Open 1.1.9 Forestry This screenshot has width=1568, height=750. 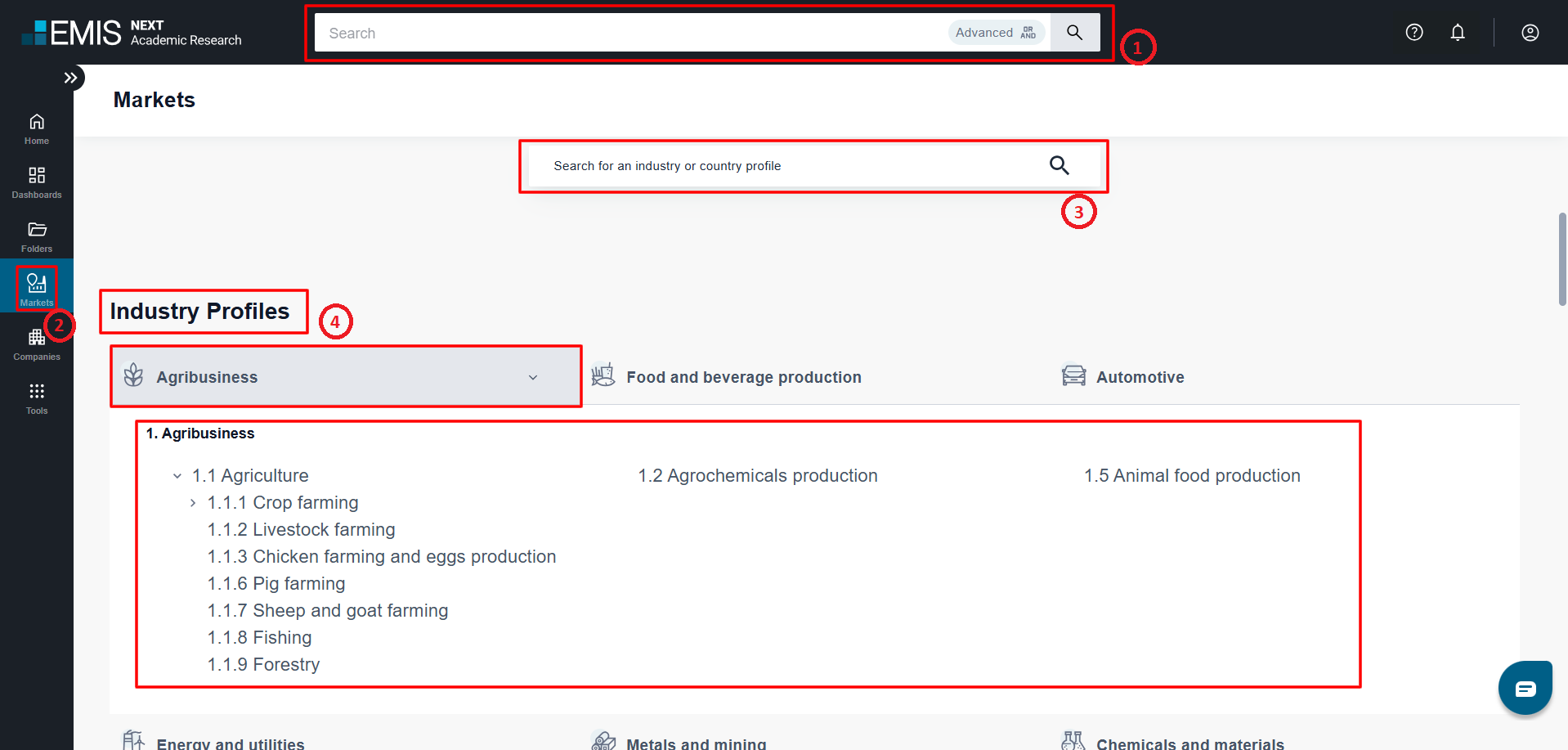(x=263, y=665)
